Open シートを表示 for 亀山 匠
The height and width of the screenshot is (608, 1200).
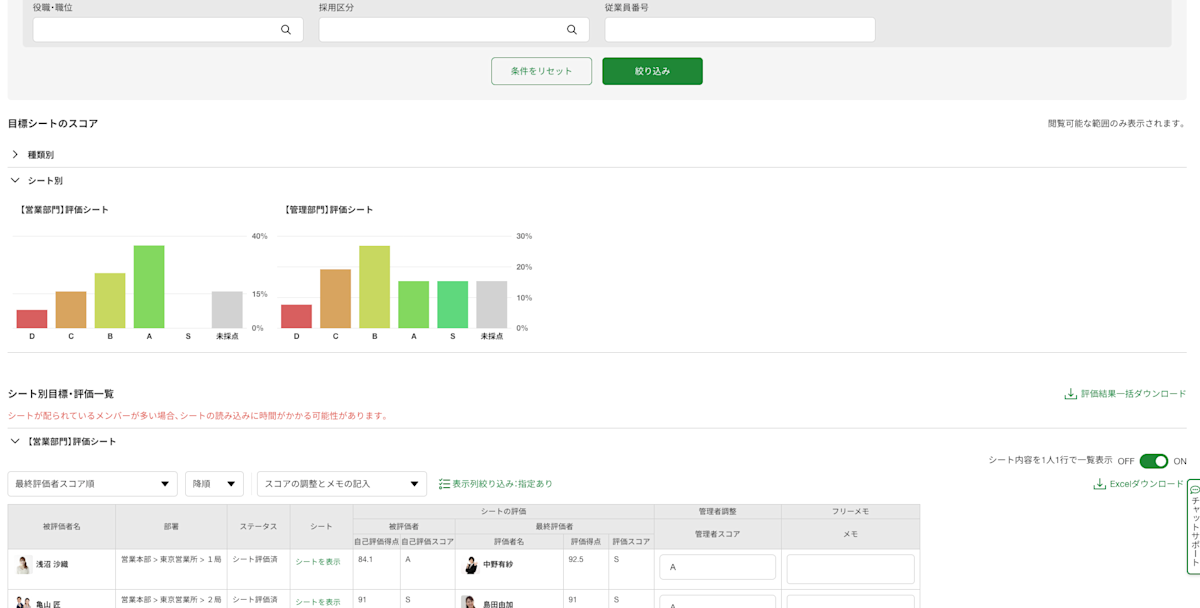317,601
